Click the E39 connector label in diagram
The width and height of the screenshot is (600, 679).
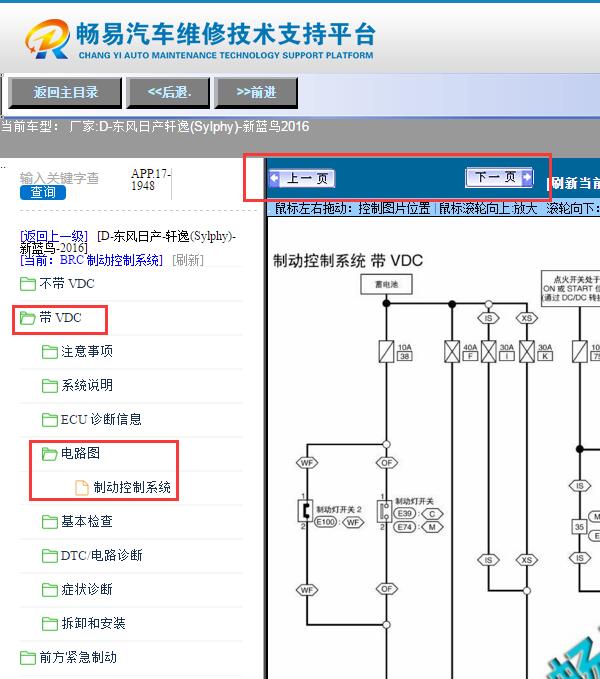click(x=404, y=514)
